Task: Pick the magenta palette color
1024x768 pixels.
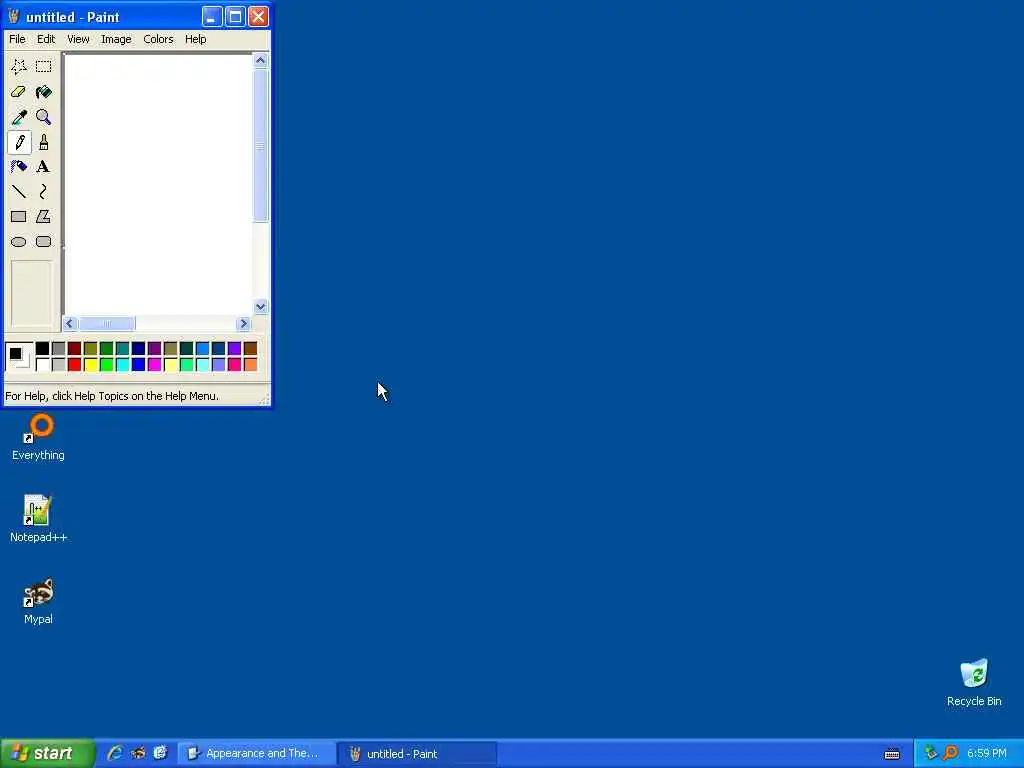Action: point(155,364)
